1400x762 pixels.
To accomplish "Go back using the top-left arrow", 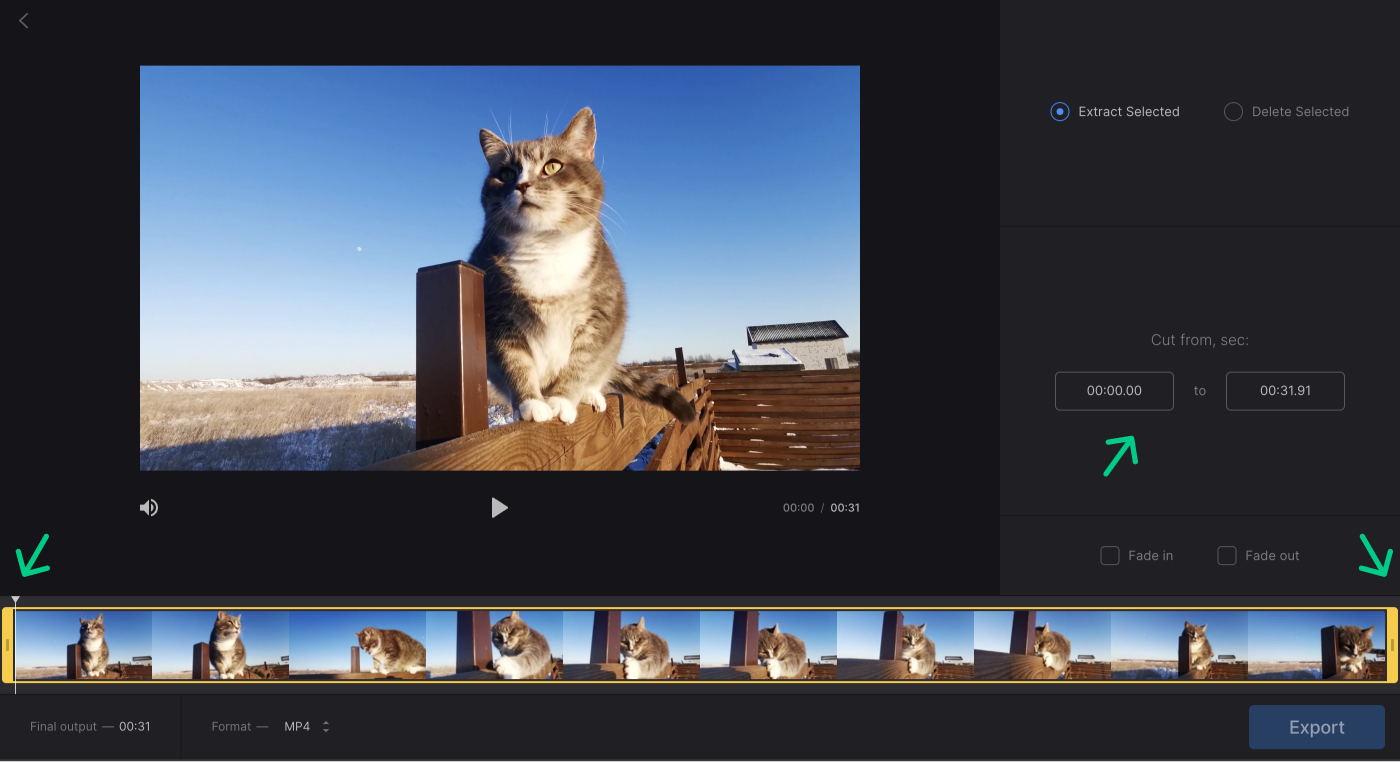I will (24, 21).
